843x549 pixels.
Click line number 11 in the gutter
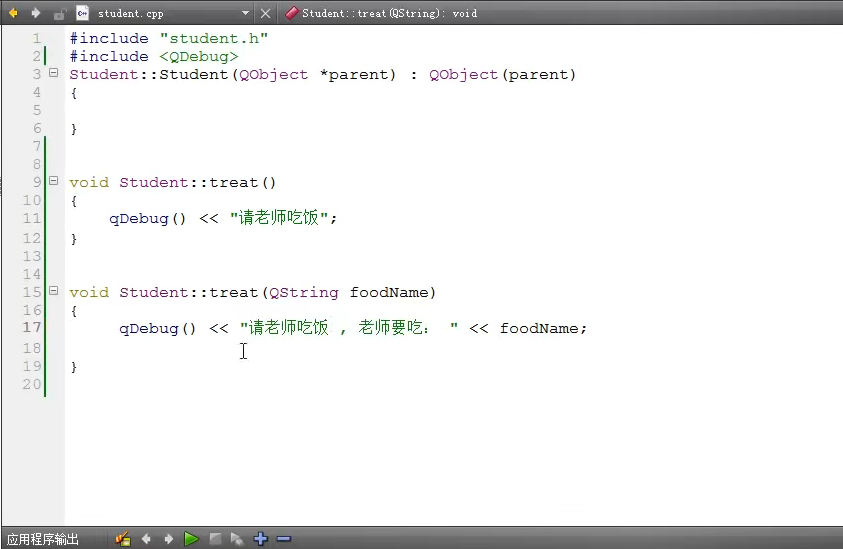(x=32, y=218)
